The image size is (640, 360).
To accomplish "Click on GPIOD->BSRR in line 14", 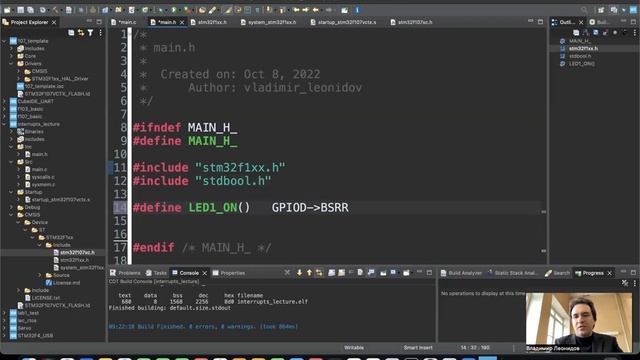I will [x=310, y=207].
